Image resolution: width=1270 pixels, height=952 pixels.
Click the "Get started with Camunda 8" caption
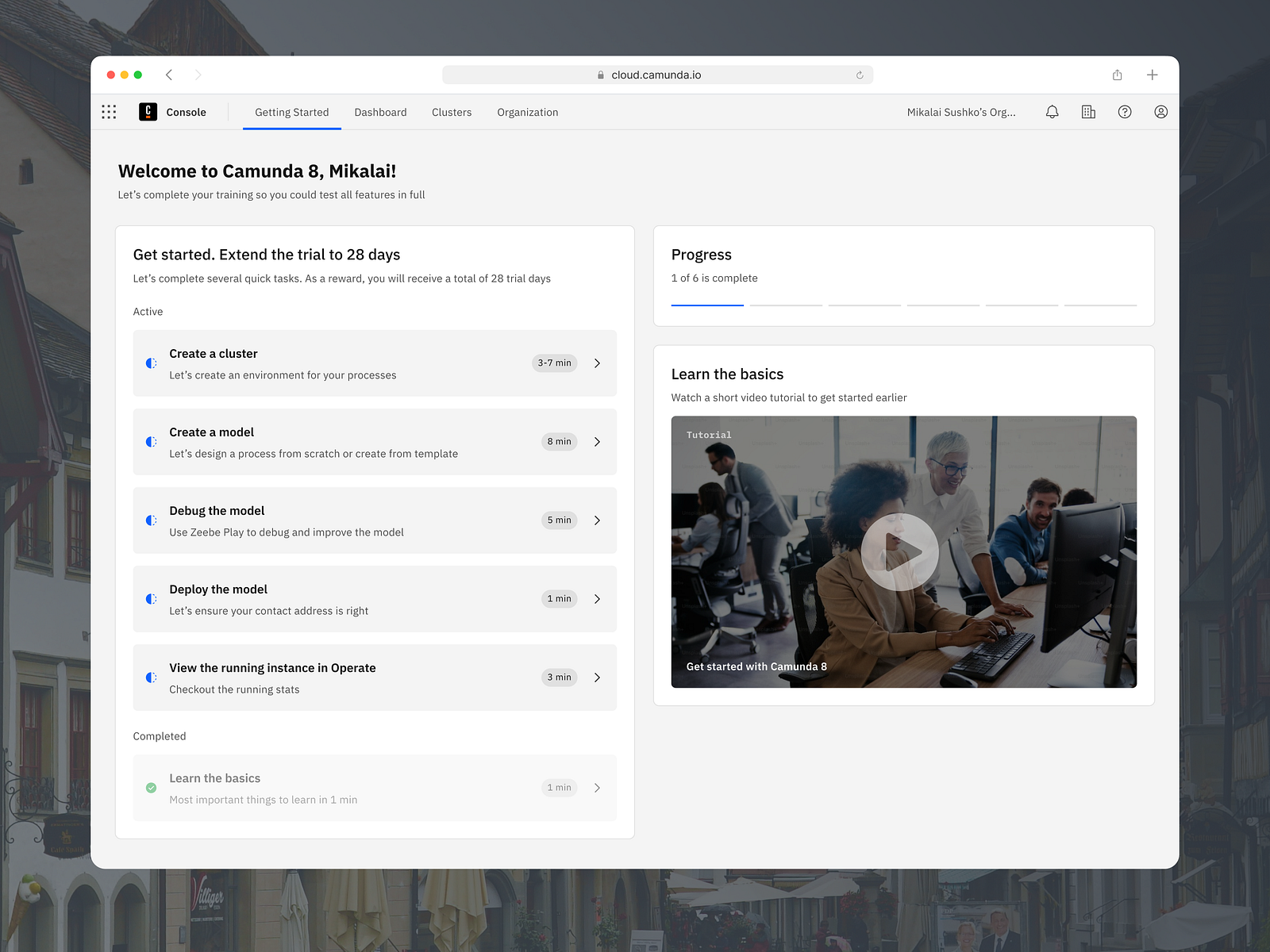pyautogui.click(x=756, y=666)
